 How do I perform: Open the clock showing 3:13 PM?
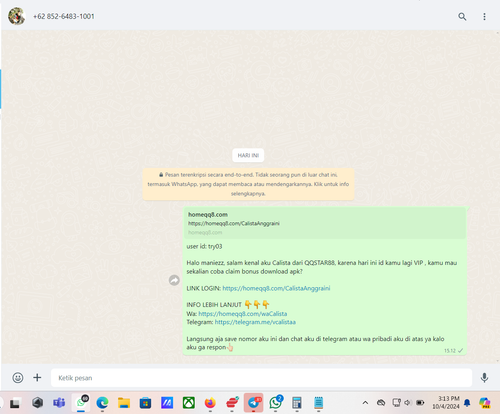446,403
